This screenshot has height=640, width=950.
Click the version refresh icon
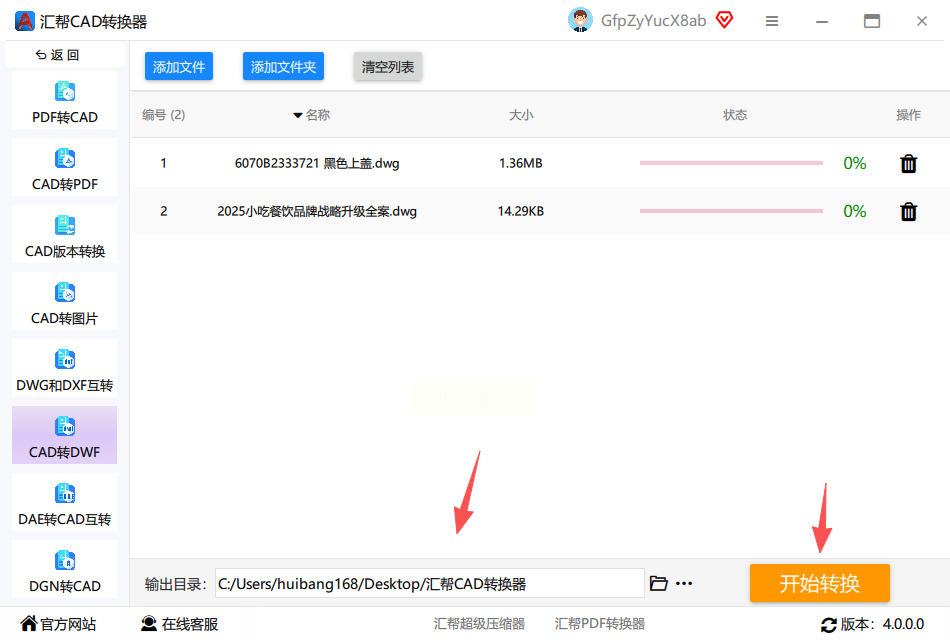click(x=828, y=625)
